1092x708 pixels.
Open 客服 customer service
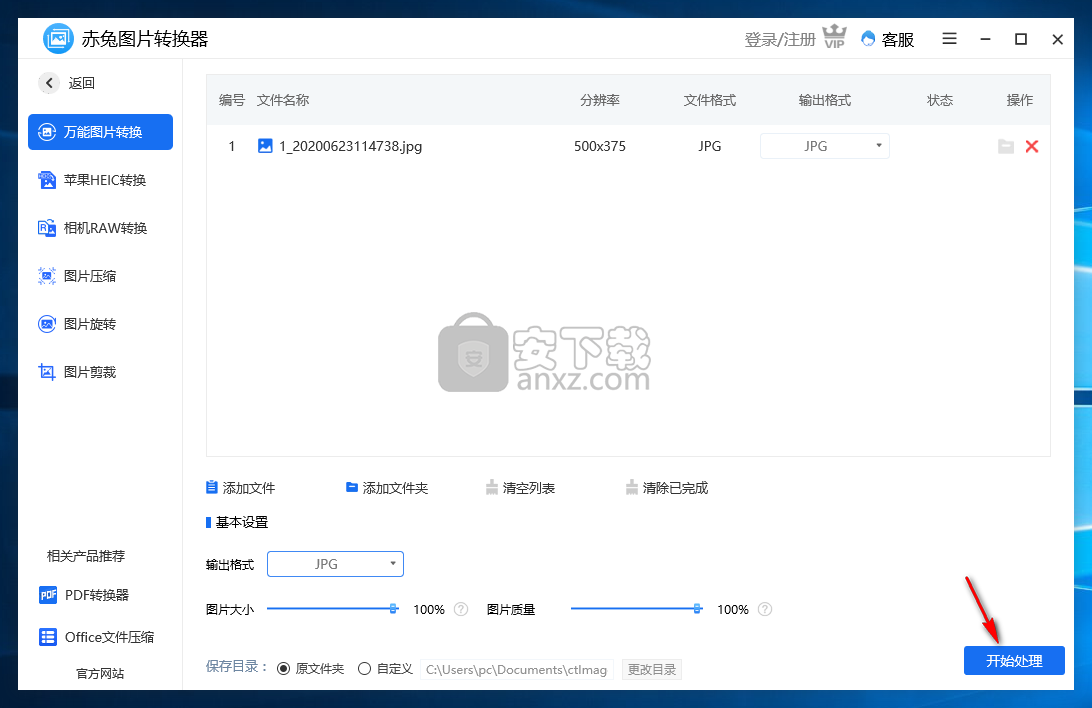coord(888,39)
